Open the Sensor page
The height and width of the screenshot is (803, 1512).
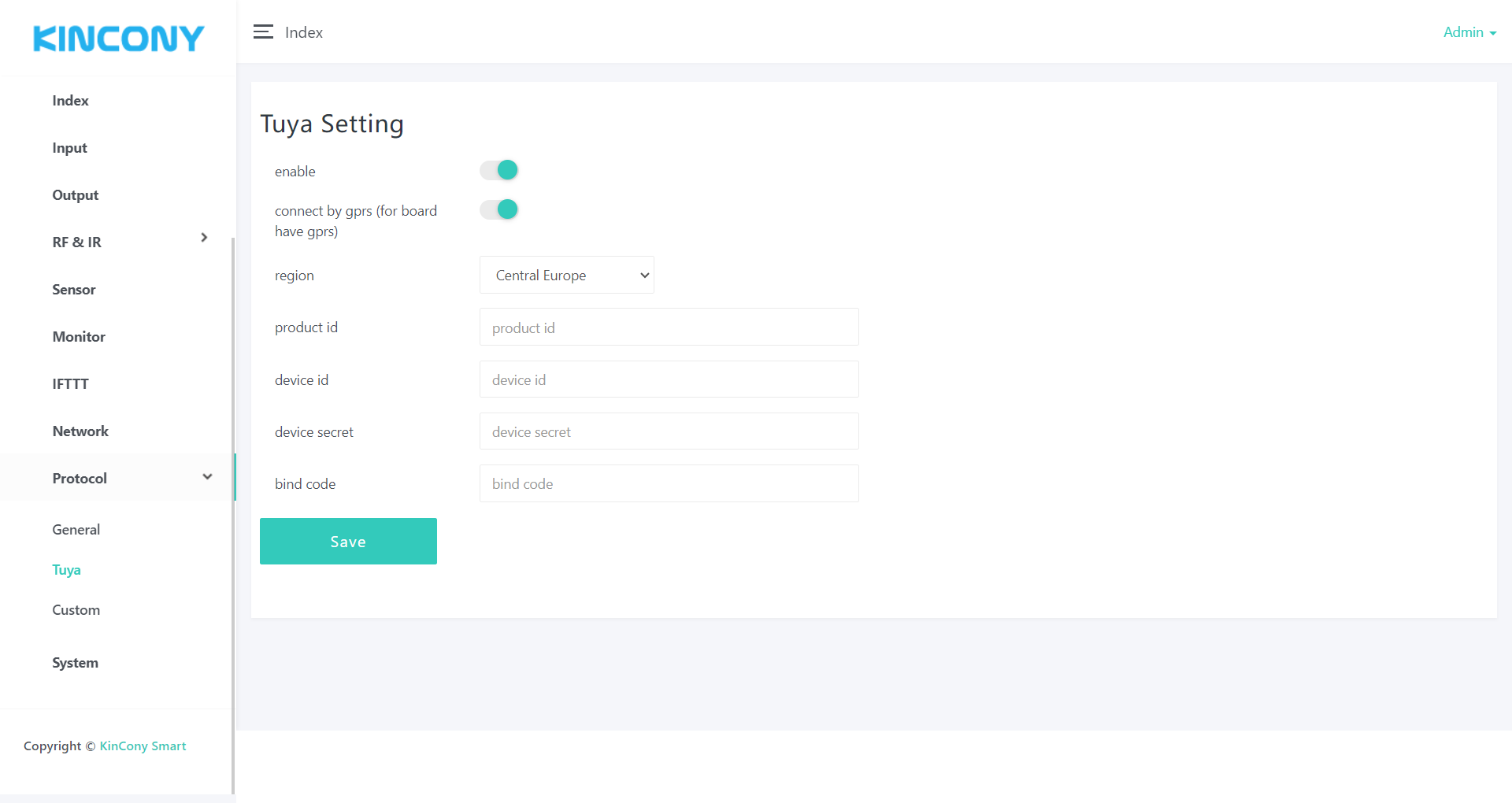(74, 290)
